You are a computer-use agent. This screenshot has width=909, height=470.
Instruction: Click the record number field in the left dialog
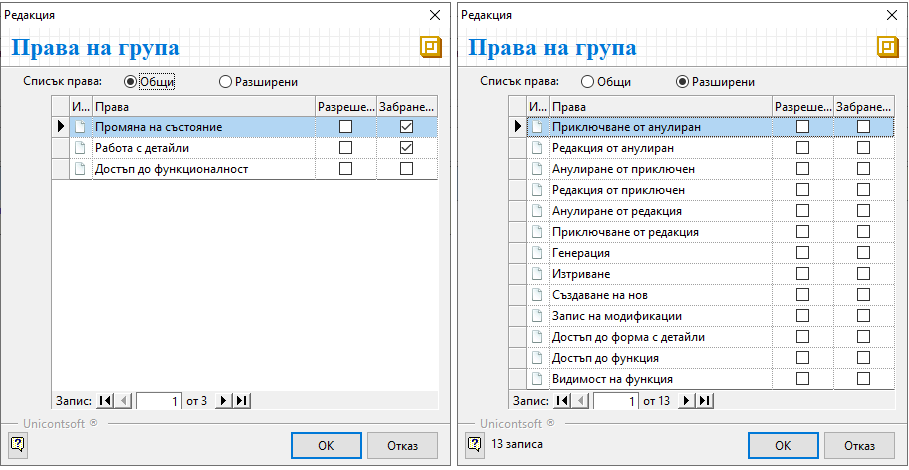pos(158,401)
